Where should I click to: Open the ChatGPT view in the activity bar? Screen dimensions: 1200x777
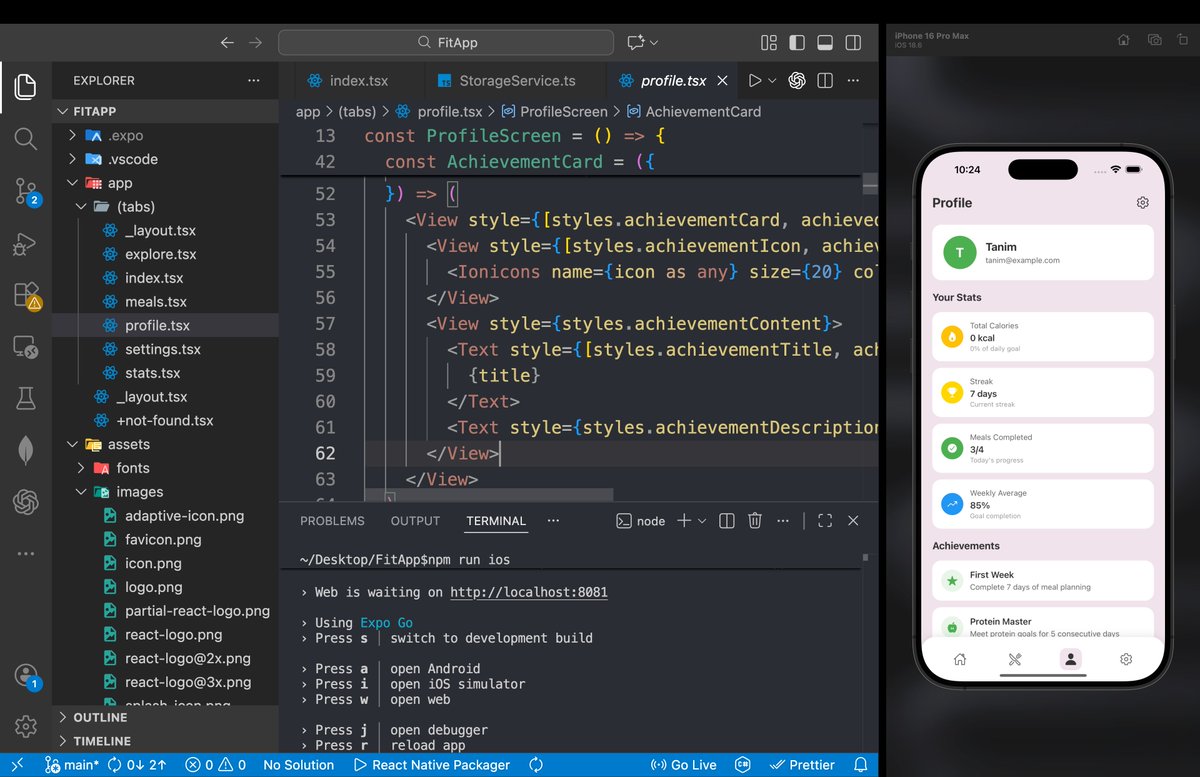[26, 502]
